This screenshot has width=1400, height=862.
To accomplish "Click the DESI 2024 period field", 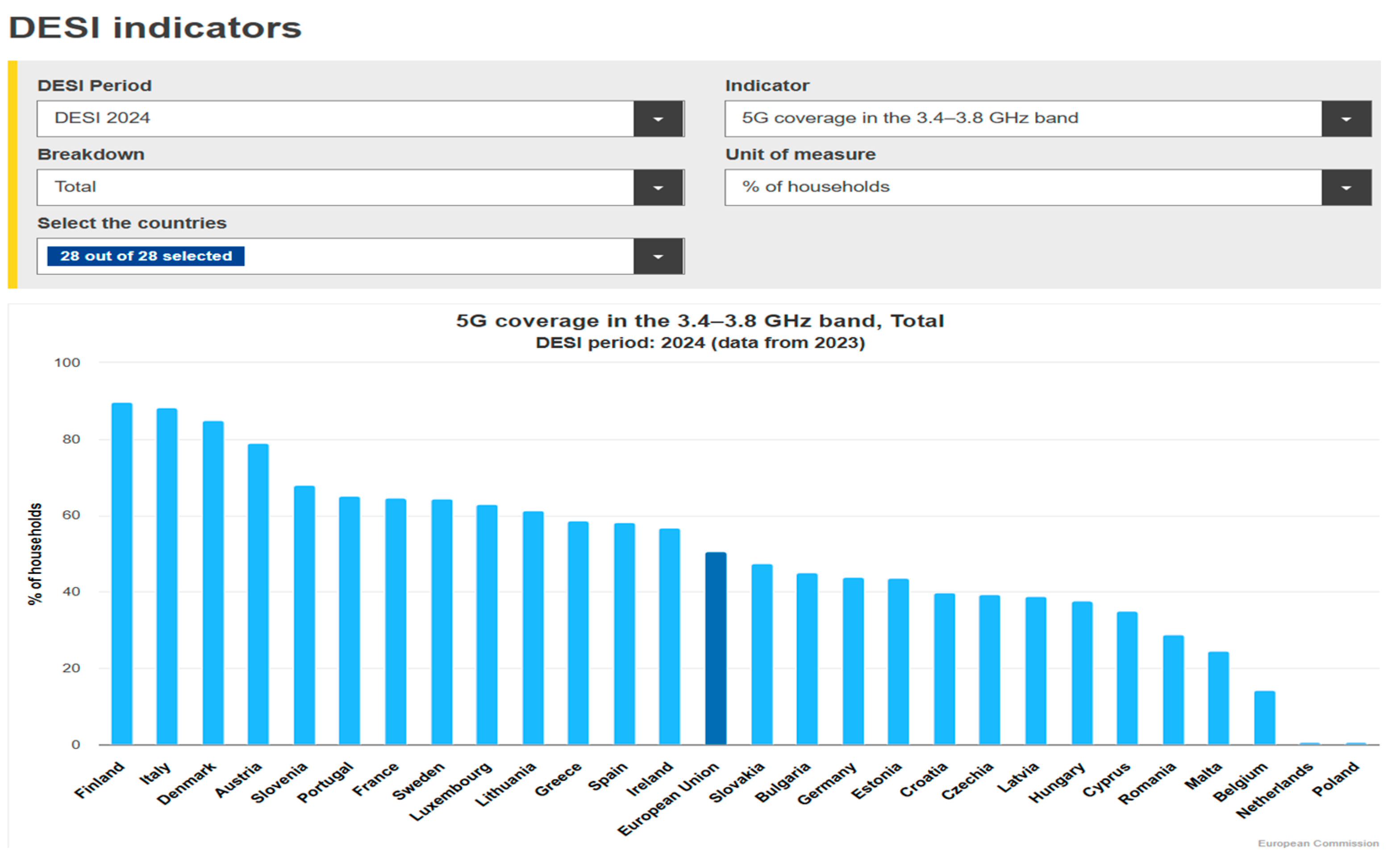I will (335, 119).
